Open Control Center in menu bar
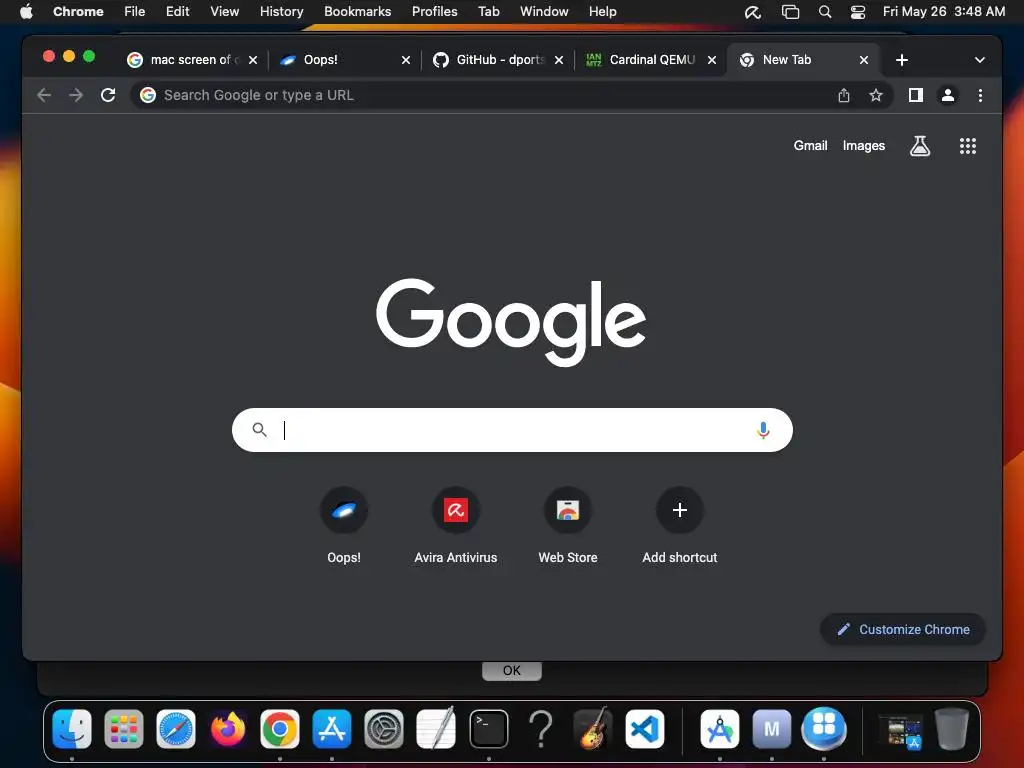The height and width of the screenshot is (768, 1024). click(857, 12)
